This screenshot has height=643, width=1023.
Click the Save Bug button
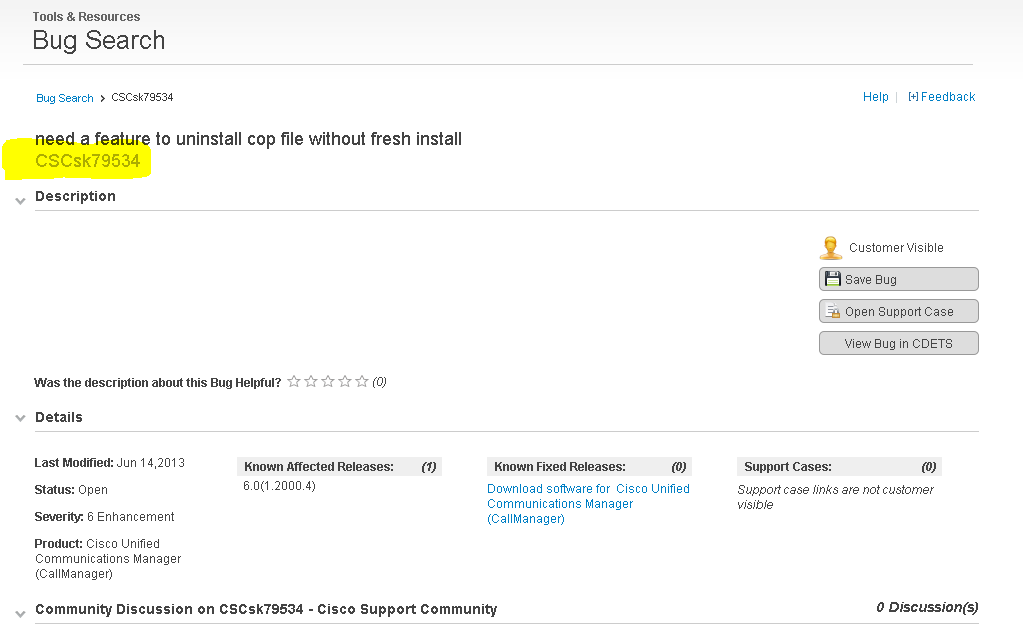tap(898, 279)
